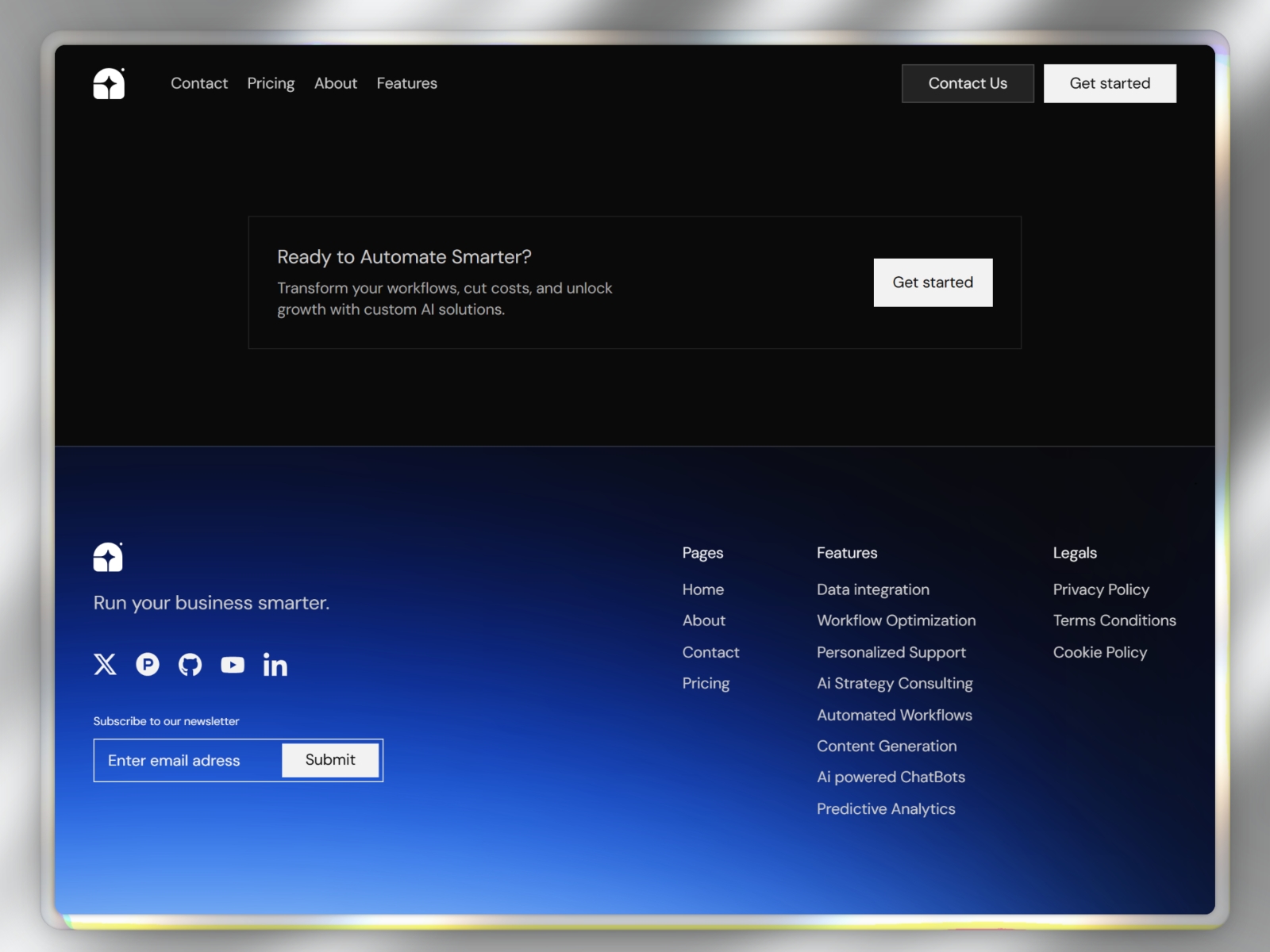Click the logo in the top navigation

tap(109, 83)
